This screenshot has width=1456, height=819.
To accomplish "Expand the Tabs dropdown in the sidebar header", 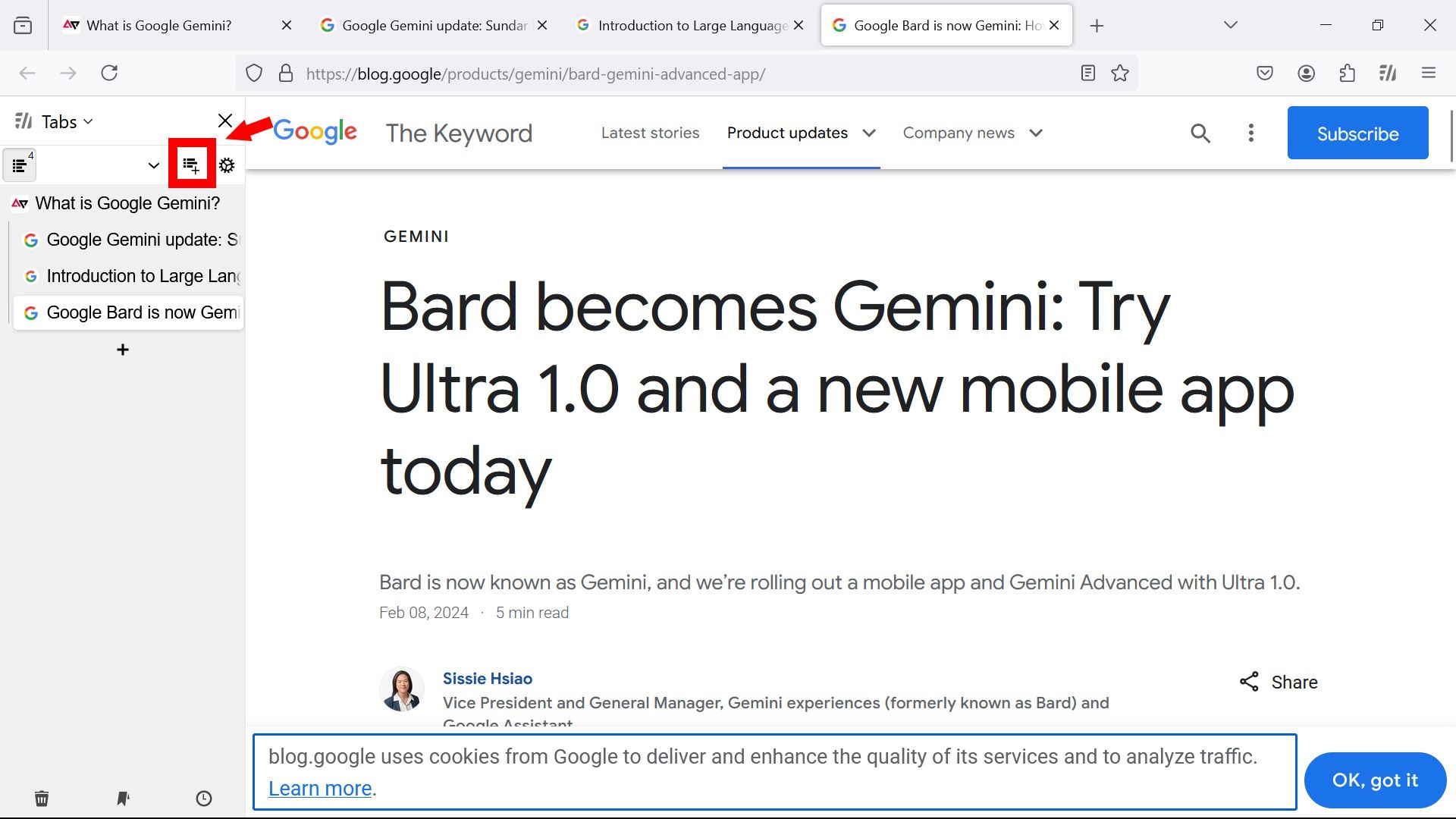I will 88,121.
